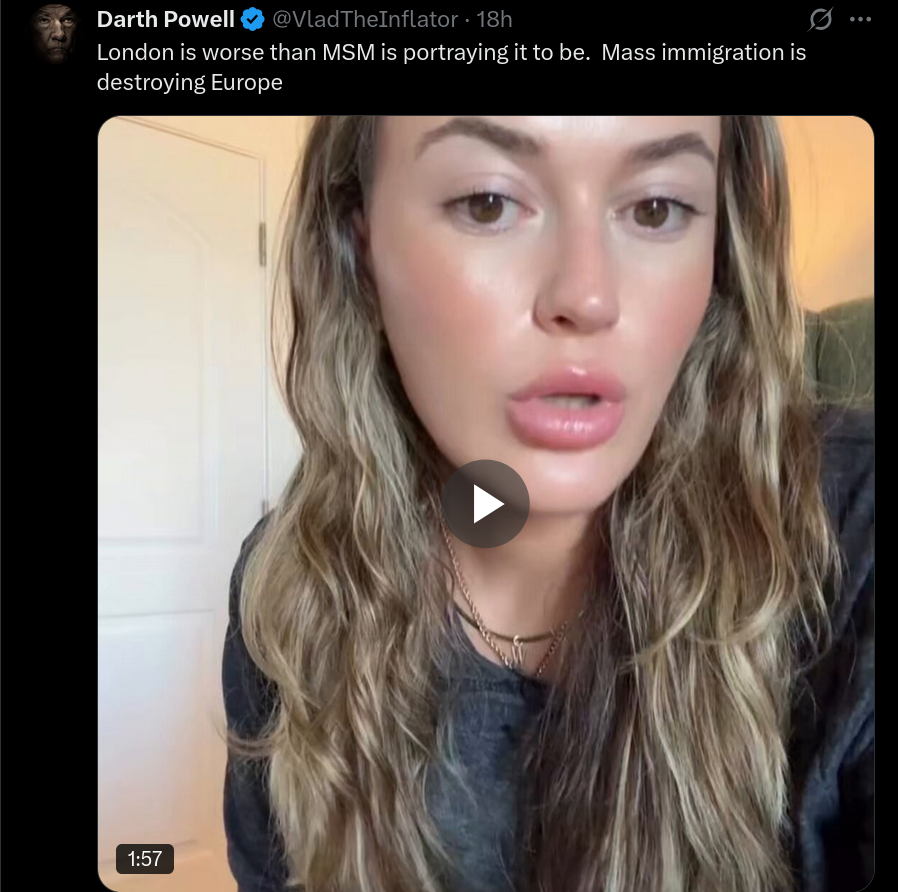Image resolution: width=898 pixels, height=892 pixels.
Task: Click the 18h post timestamp
Action: tap(494, 19)
